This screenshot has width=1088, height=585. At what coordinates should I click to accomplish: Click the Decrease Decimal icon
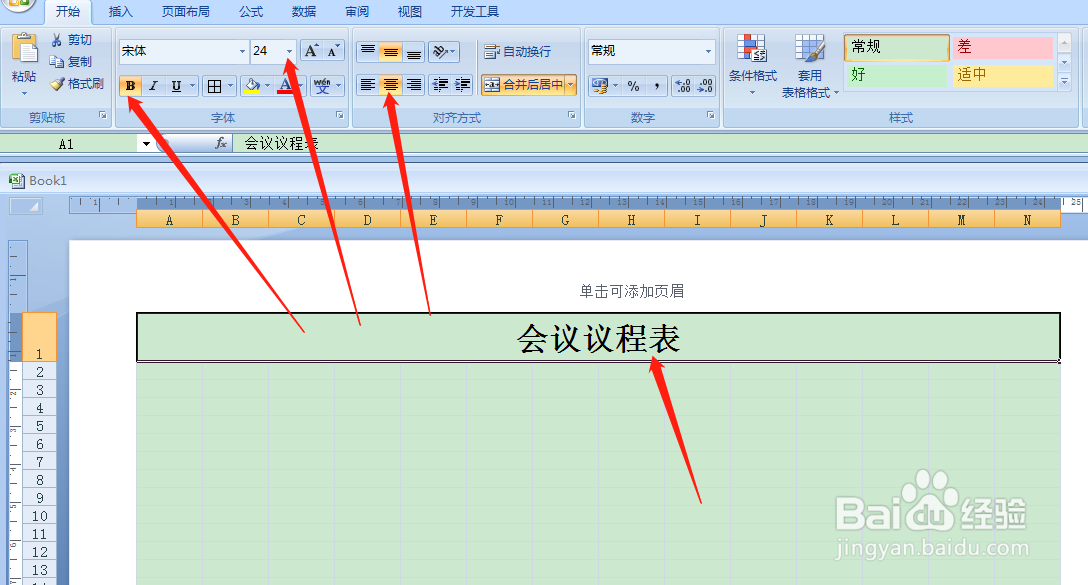[705, 86]
